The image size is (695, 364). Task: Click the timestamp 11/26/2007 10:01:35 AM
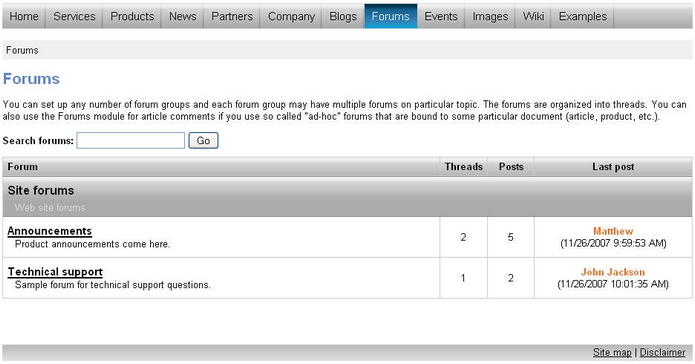613,284
